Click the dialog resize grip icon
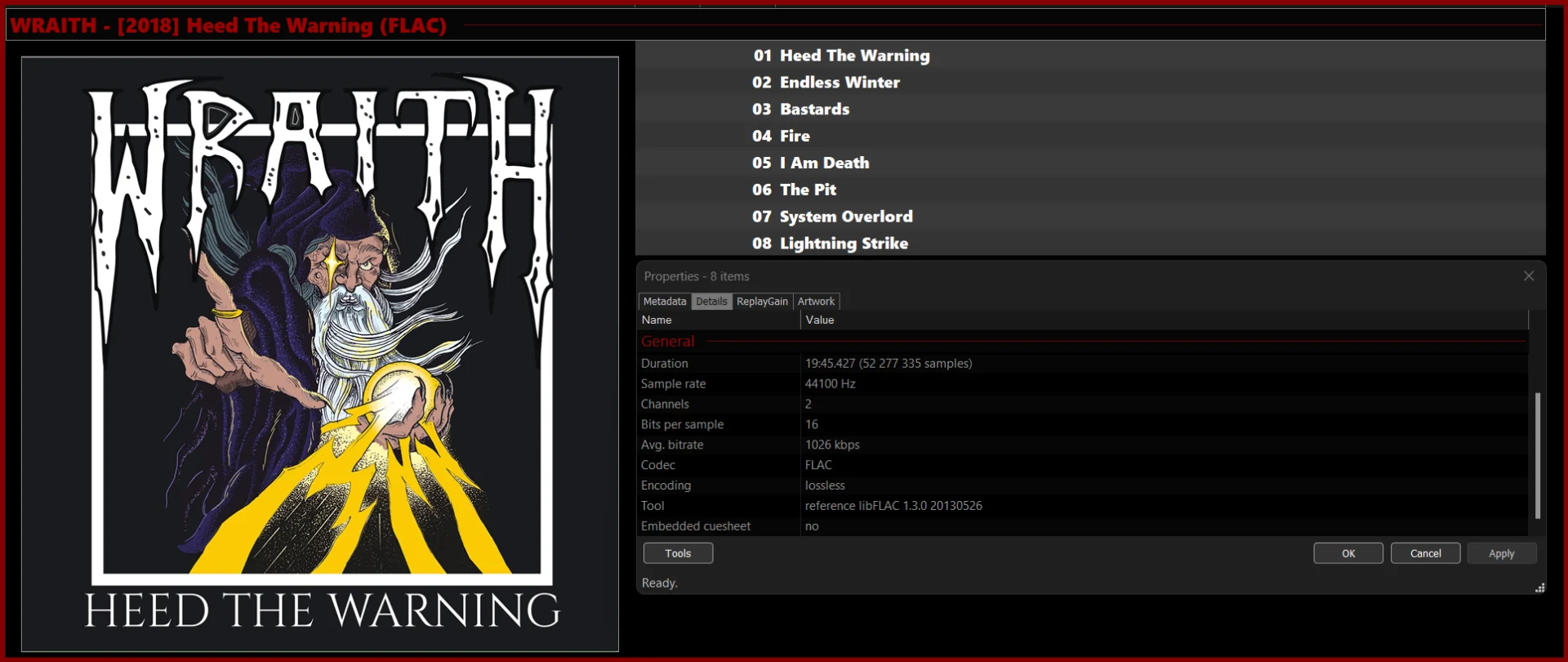This screenshot has width=1568, height=662. 1539,588
